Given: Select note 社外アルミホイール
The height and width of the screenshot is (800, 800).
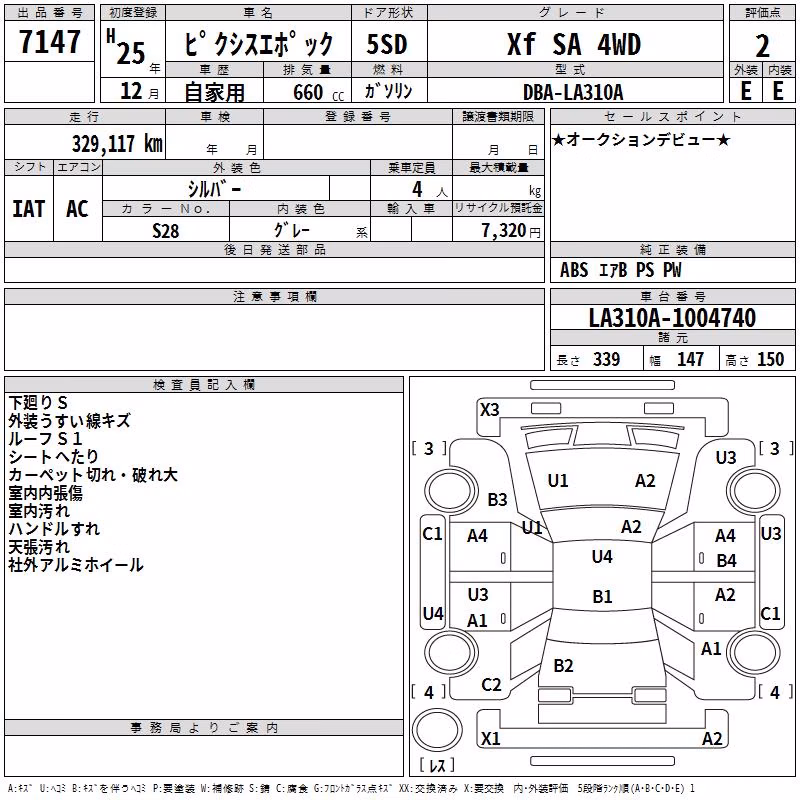Looking at the screenshot, I should [x=76, y=565].
